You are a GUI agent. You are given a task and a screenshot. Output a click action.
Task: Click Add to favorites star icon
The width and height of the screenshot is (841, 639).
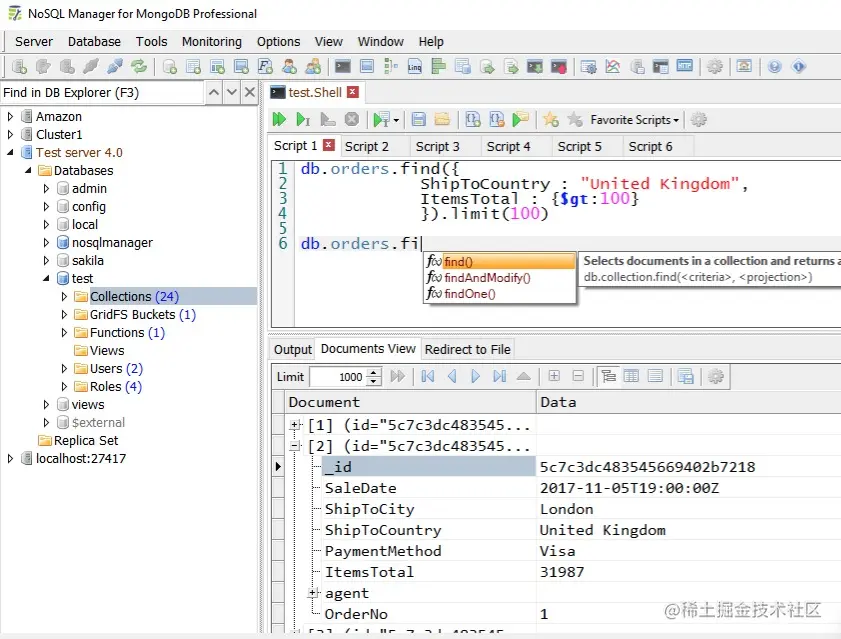pyautogui.click(x=551, y=119)
